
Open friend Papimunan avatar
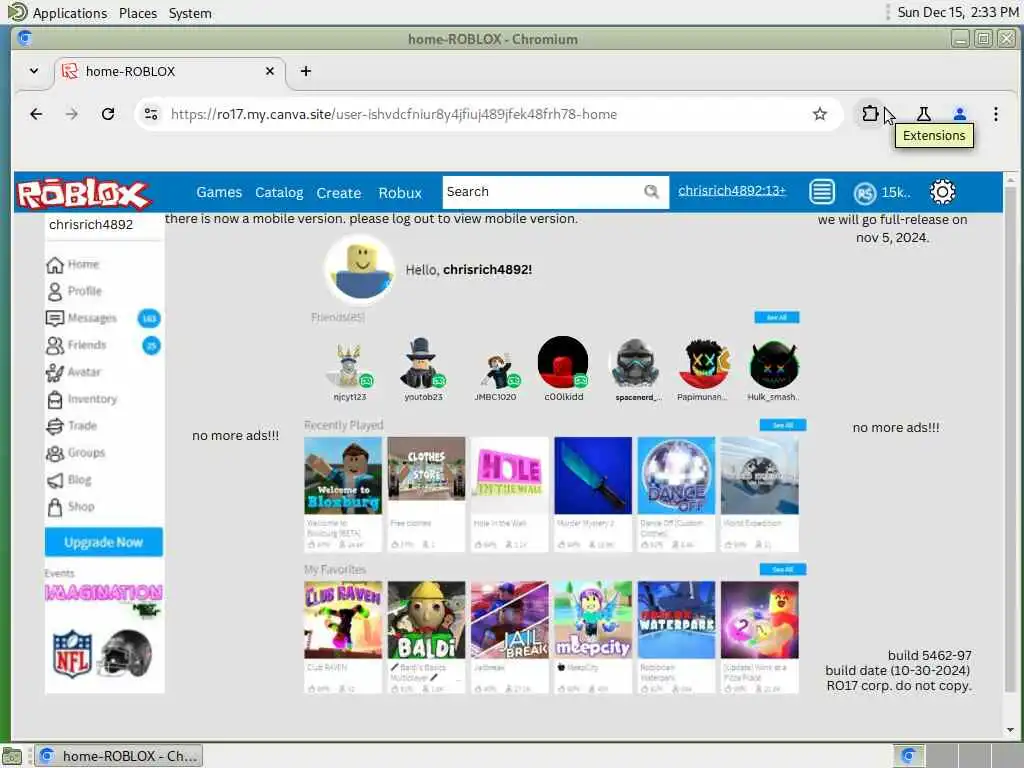(x=703, y=364)
